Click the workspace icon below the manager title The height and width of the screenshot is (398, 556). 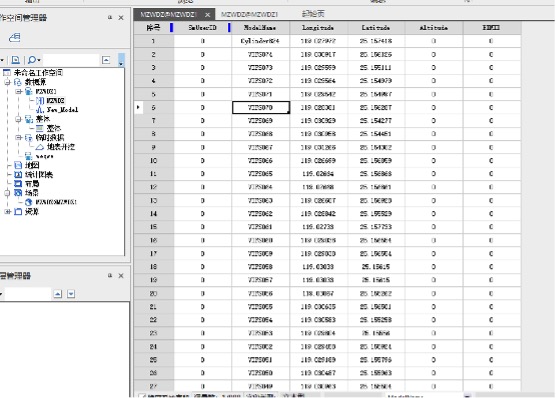point(15,38)
